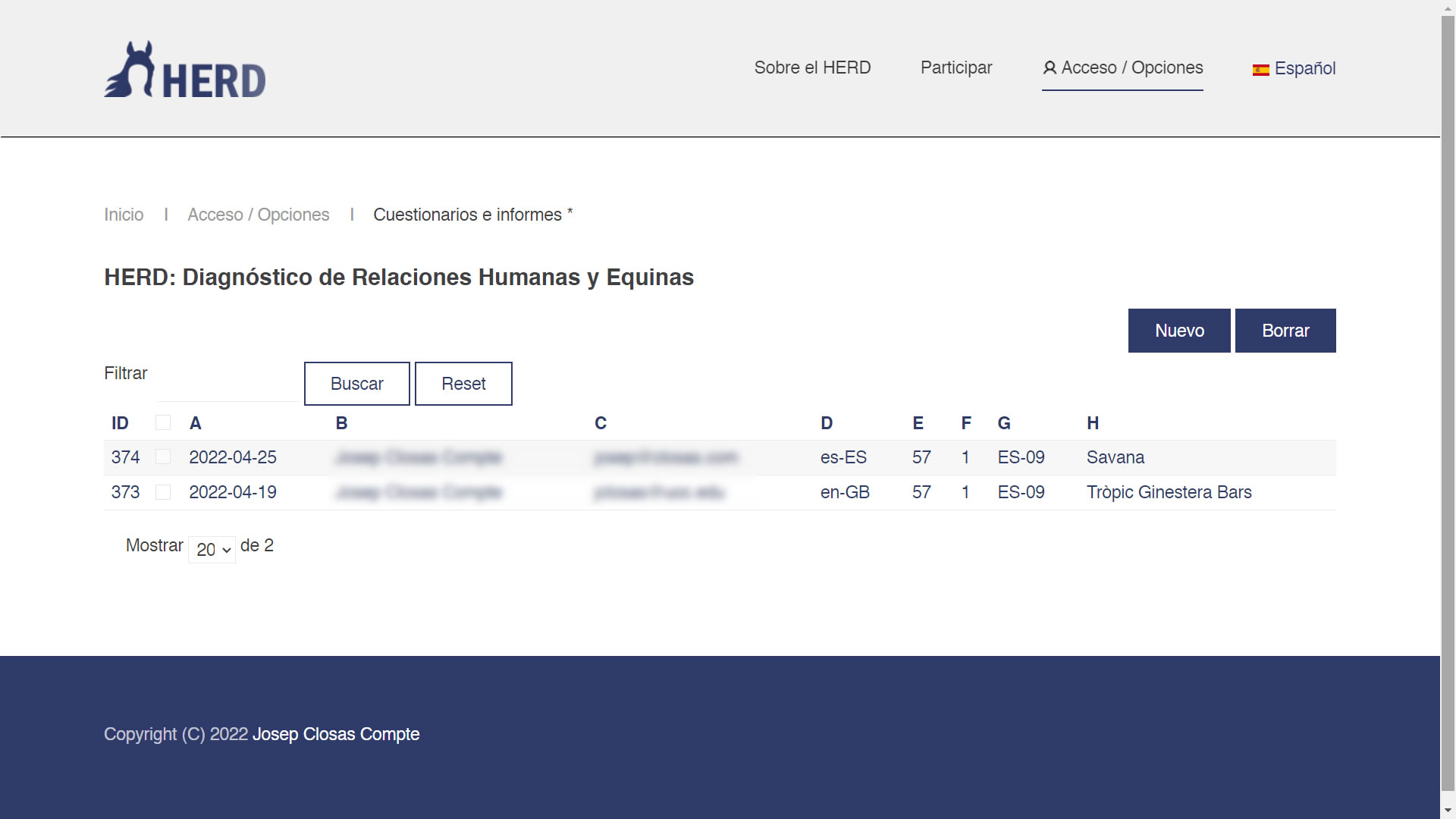Viewport: 1456px width, 819px height.
Task: Click the Buscar search button
Action: tap(356, 384)
